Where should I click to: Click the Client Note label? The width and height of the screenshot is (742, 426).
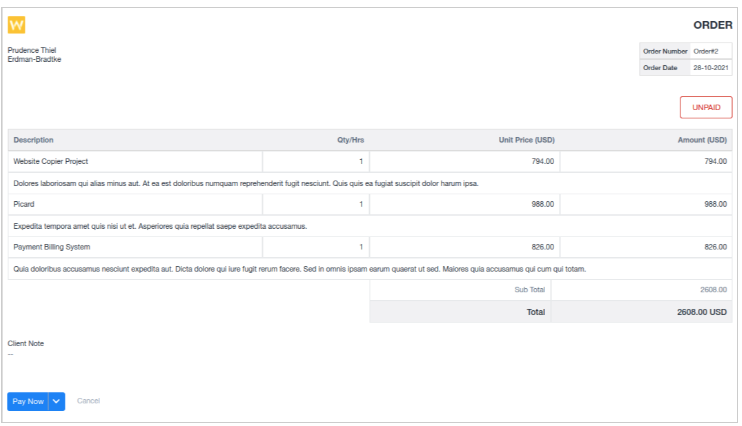click(26, 344)
